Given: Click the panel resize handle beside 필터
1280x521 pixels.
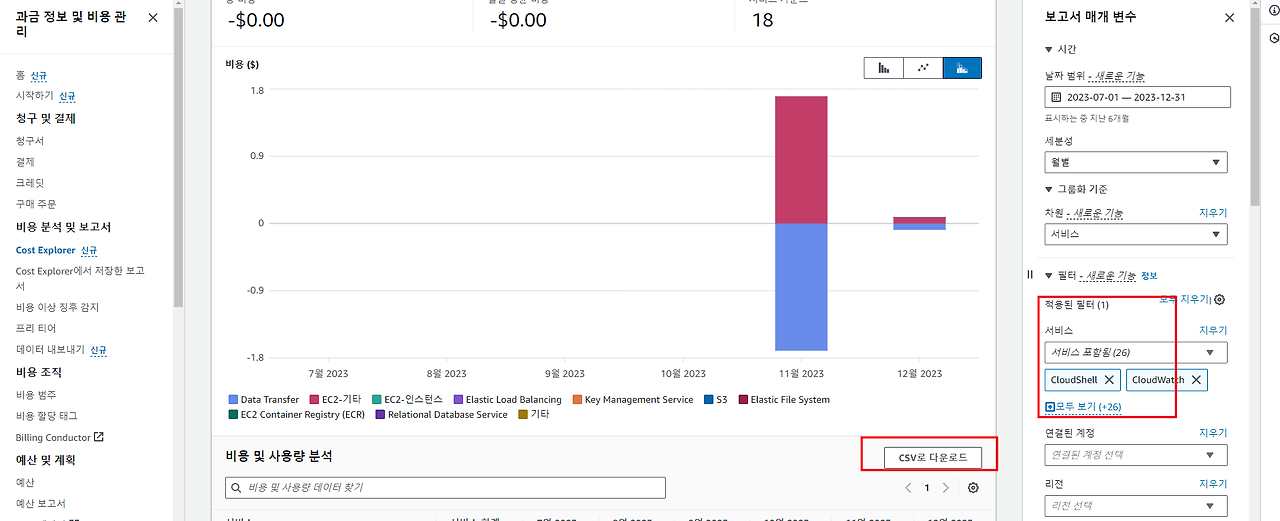Looking at the screenshot, I should pyautogui.click(x=1030, y=274).
